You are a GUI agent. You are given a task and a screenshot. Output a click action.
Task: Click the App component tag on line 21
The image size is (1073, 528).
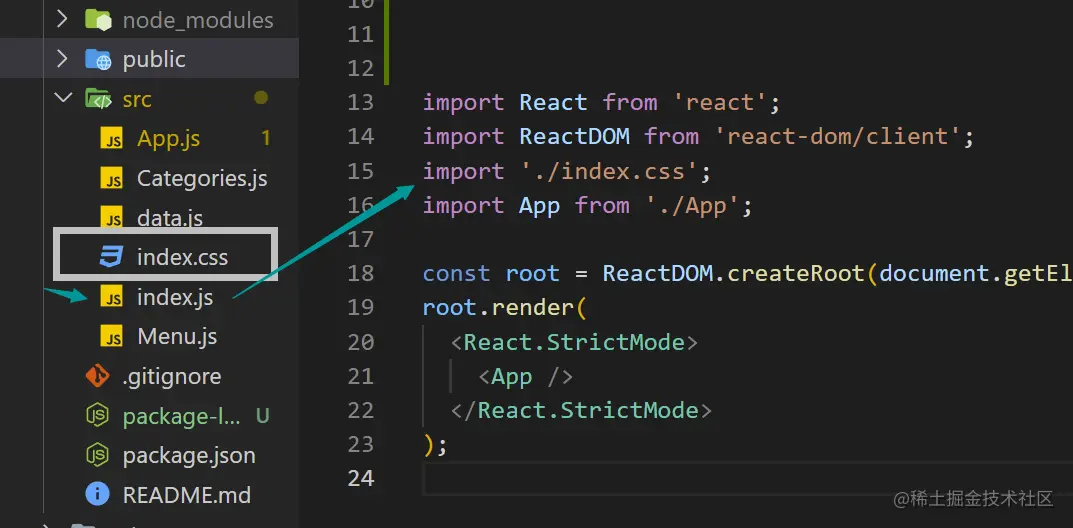[x=525, y=376]
